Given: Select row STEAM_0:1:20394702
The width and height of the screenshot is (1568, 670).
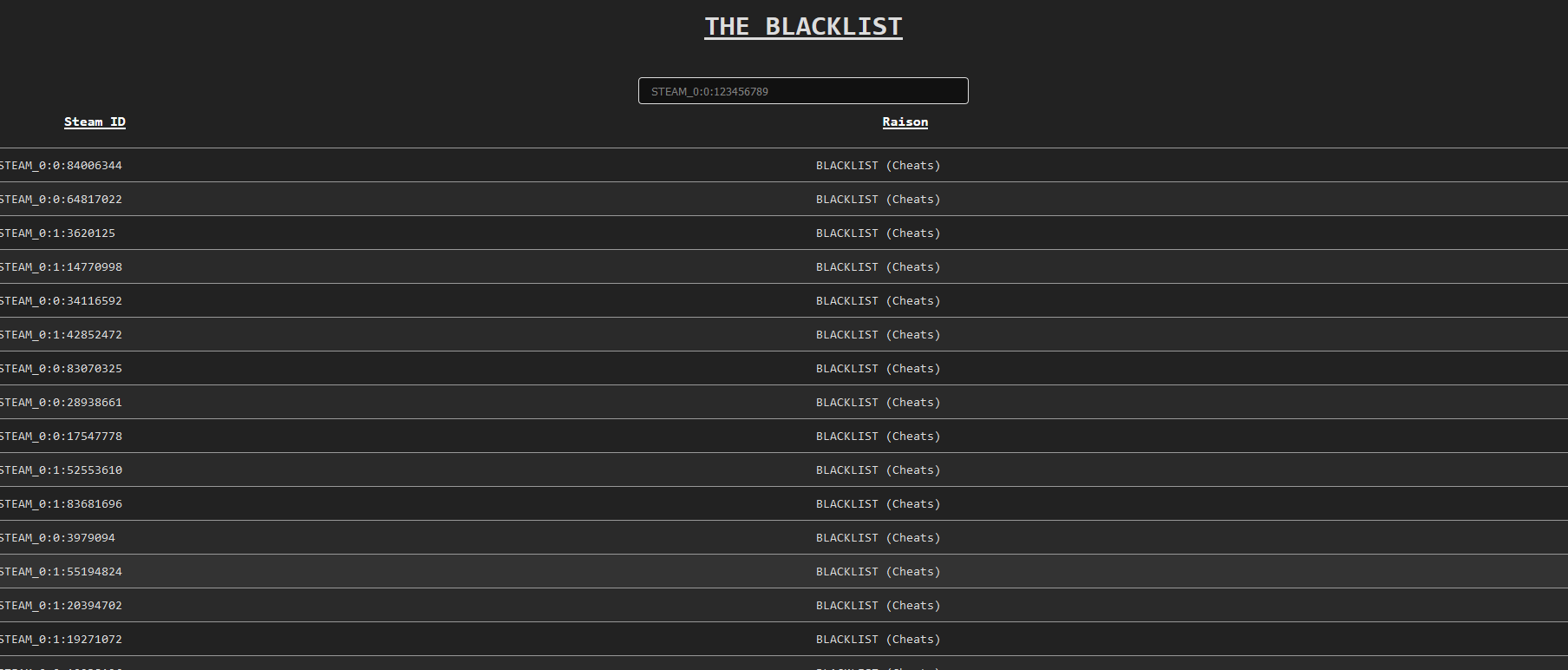Looking at the screenshot, I should click(x=784, y=605).
